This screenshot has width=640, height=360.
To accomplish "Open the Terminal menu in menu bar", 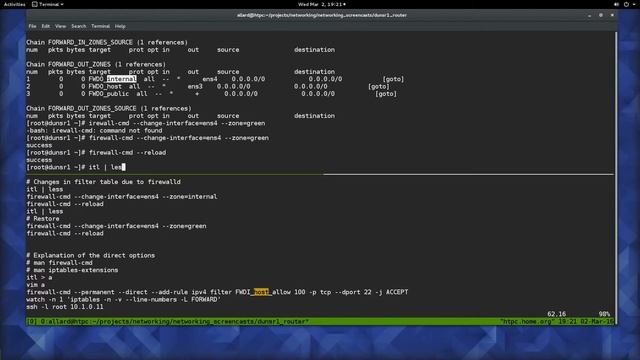I will click(x=100, y=26).
